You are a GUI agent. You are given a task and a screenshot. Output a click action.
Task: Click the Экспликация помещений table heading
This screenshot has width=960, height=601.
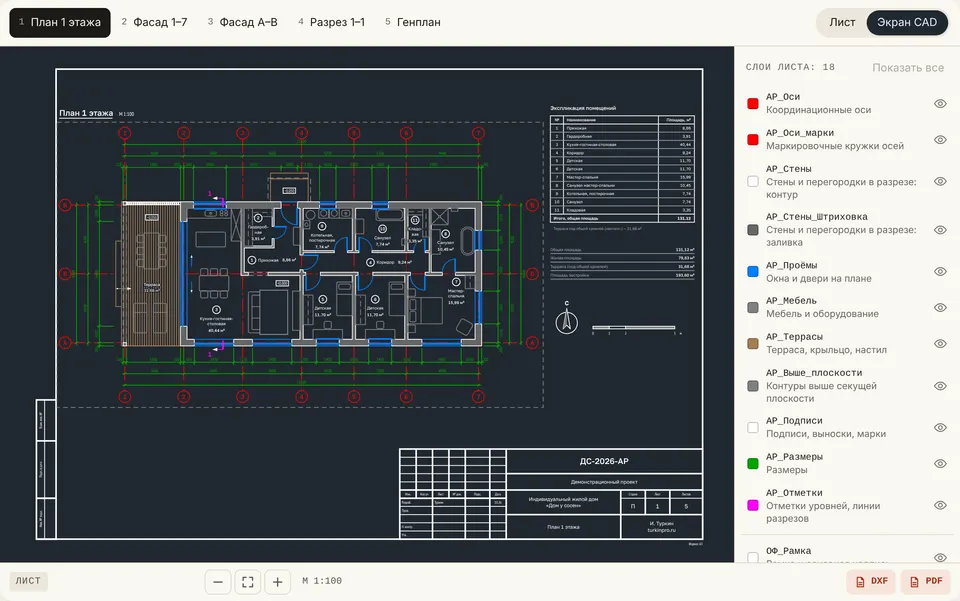(583, 108)
